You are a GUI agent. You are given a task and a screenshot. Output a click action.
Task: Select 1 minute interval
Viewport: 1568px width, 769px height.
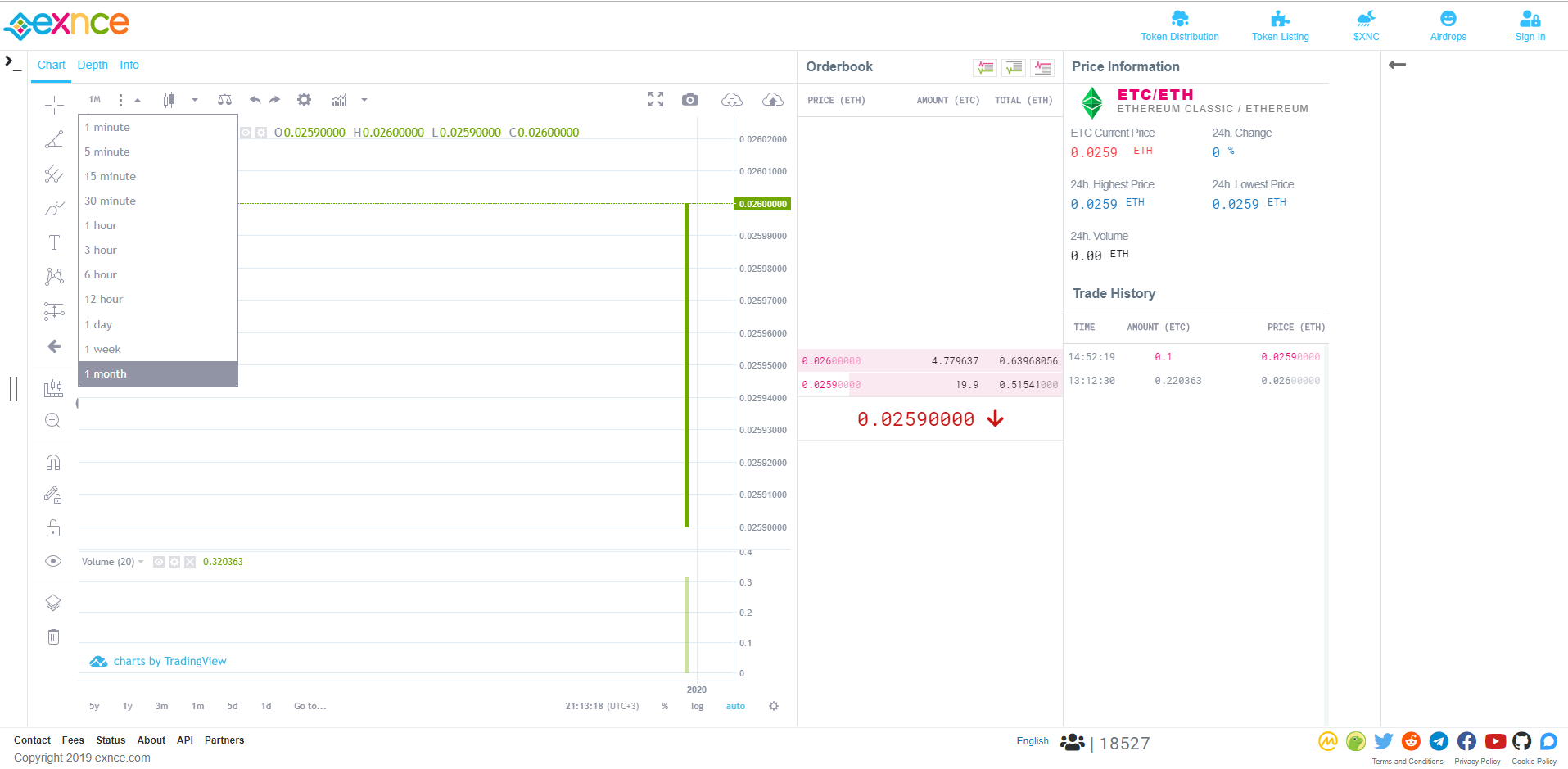click(158, 127)
